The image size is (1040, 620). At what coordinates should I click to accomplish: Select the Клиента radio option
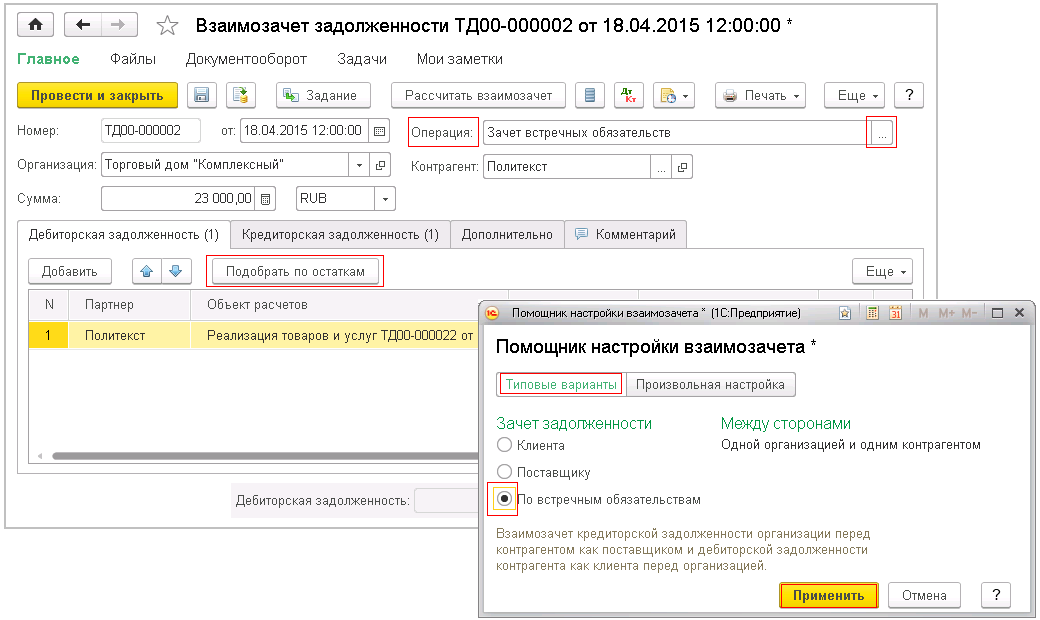pos(505,445)
